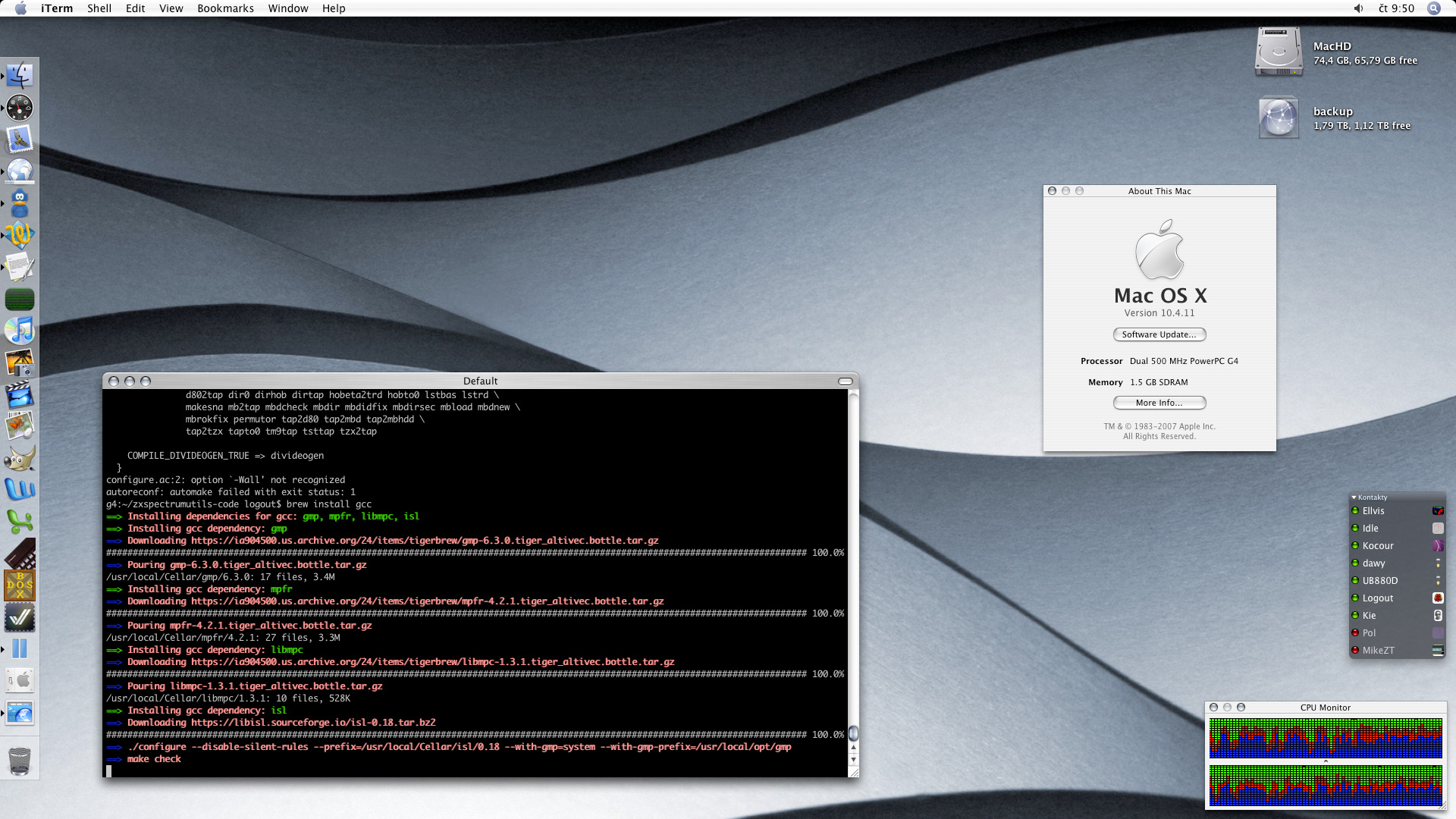
Task: Toggle the iTerm toolbar pill button
Action: pos(846,381)
